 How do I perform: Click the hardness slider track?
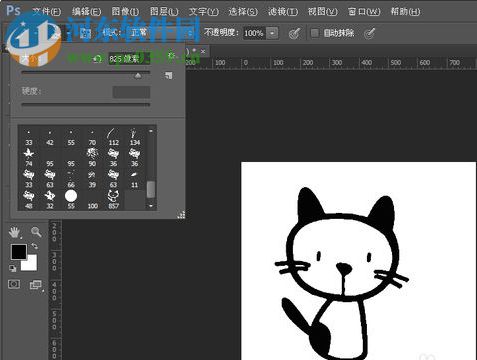(x=86, y=104)
